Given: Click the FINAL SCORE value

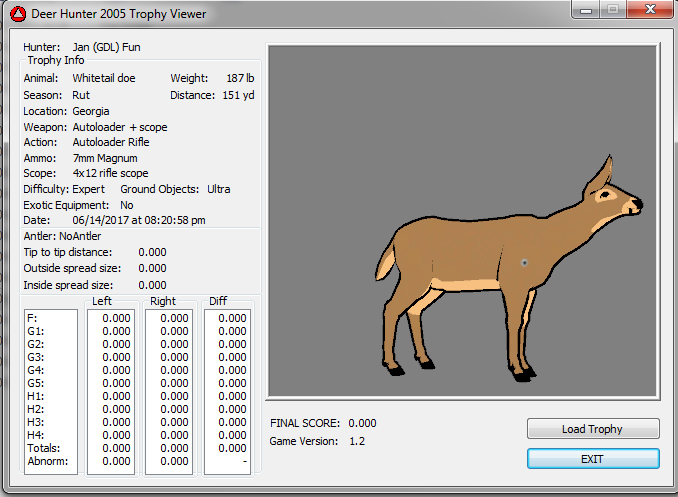Looking at the screenshot, I should [x=362, y=423].
